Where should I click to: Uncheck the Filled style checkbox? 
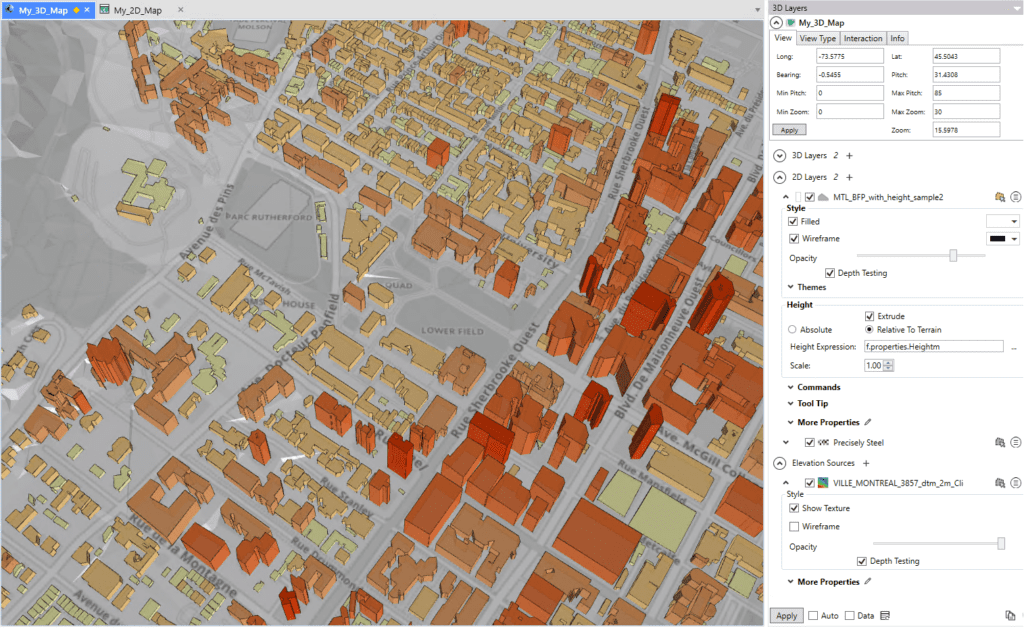pos(794,221)
